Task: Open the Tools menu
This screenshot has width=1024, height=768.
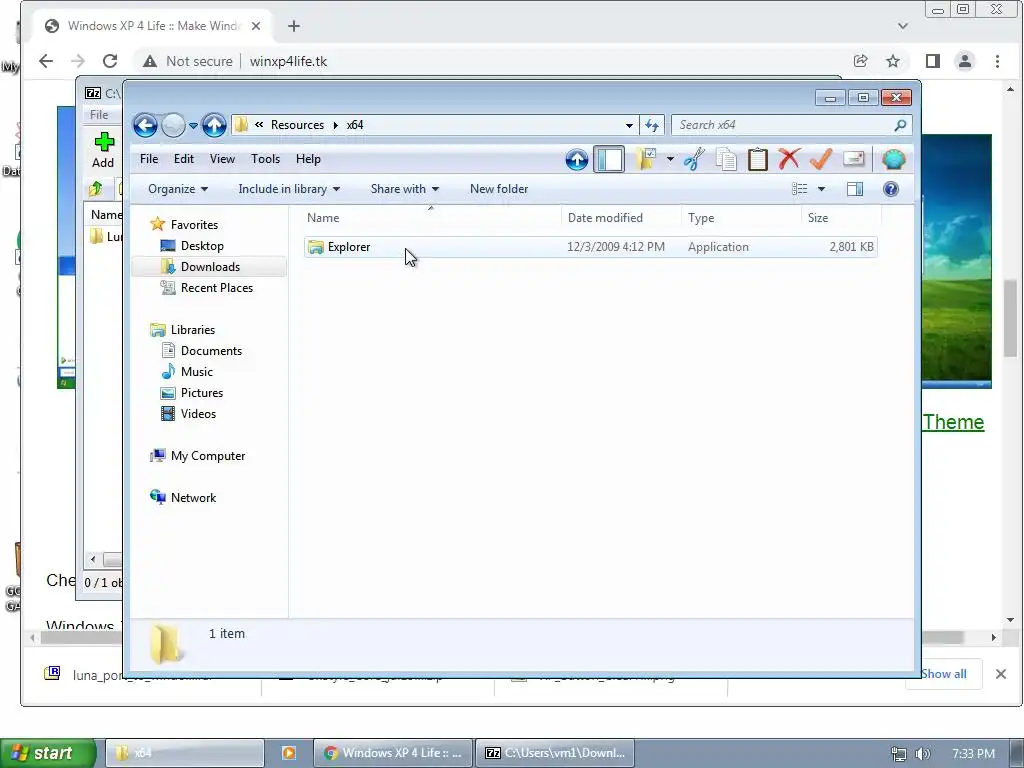Action: tap(265, 159)
